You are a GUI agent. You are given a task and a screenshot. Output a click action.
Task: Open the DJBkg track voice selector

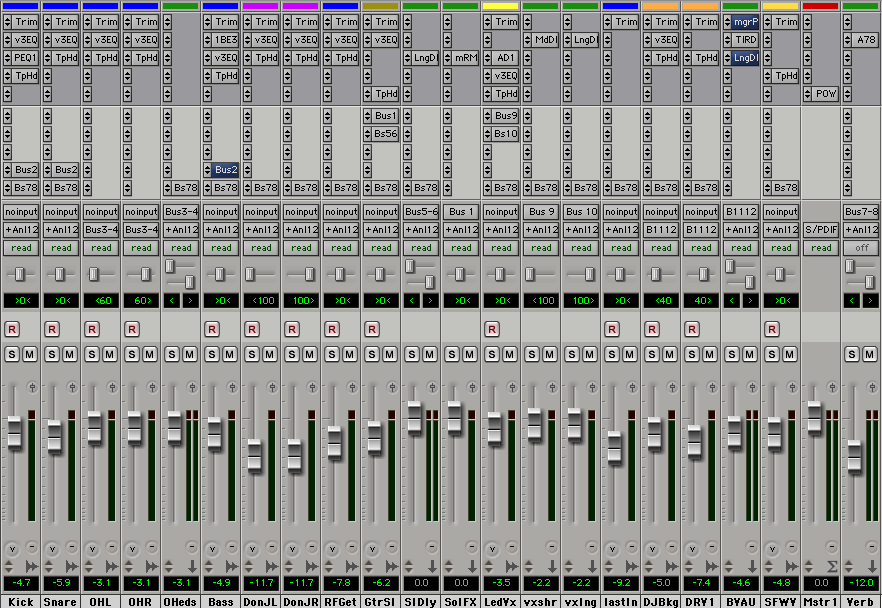652,548
